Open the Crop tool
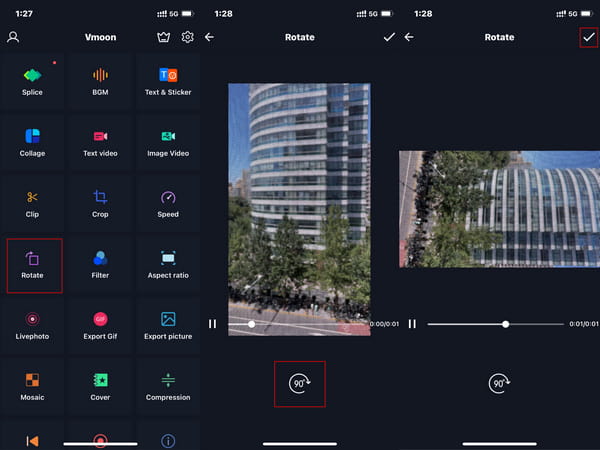This screenshot has height=450, width=600. coord(100,203)
